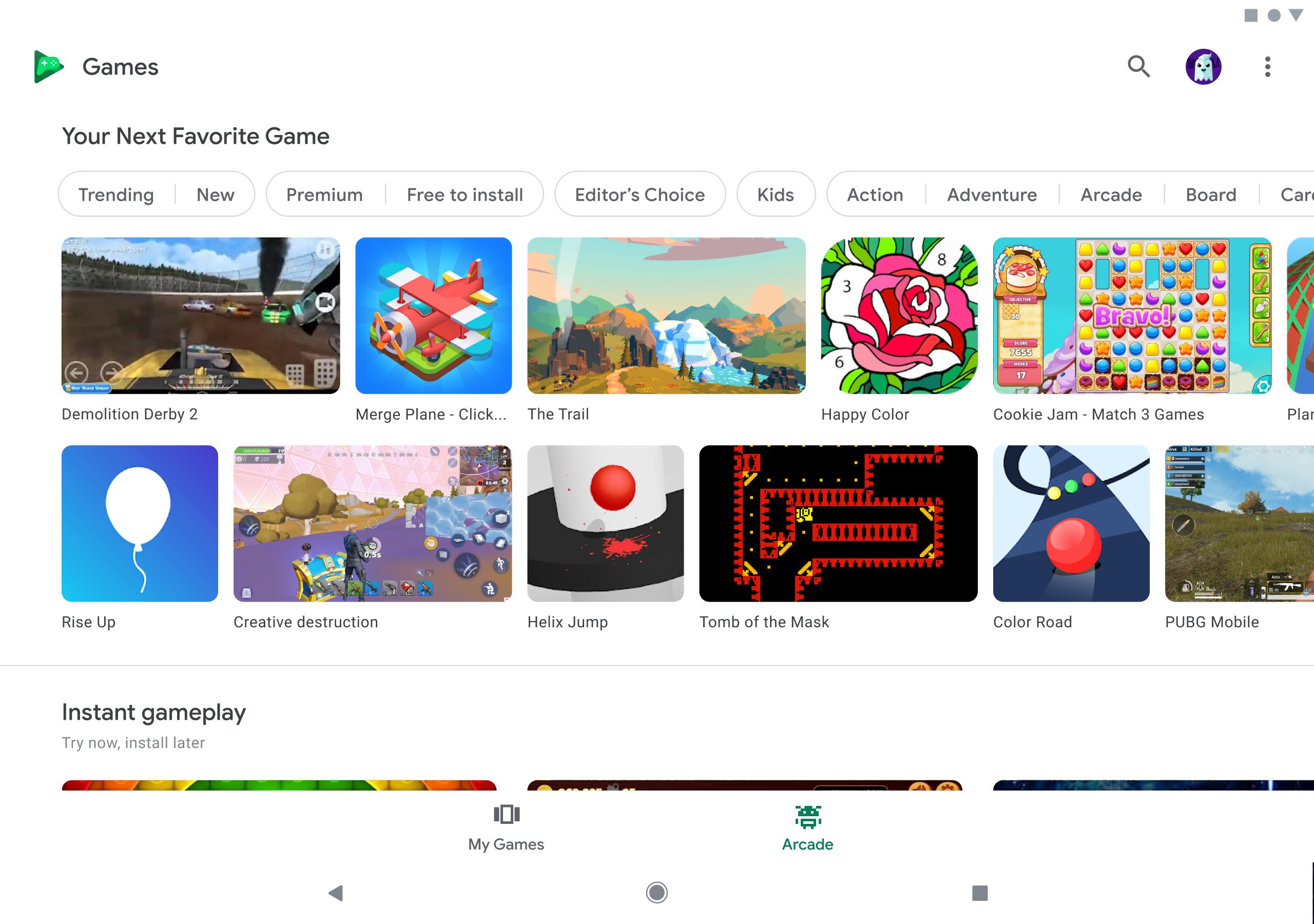1314x924 pixels.
Task: Open the search icon in Play Games
Action: (x=1140, y=67)
